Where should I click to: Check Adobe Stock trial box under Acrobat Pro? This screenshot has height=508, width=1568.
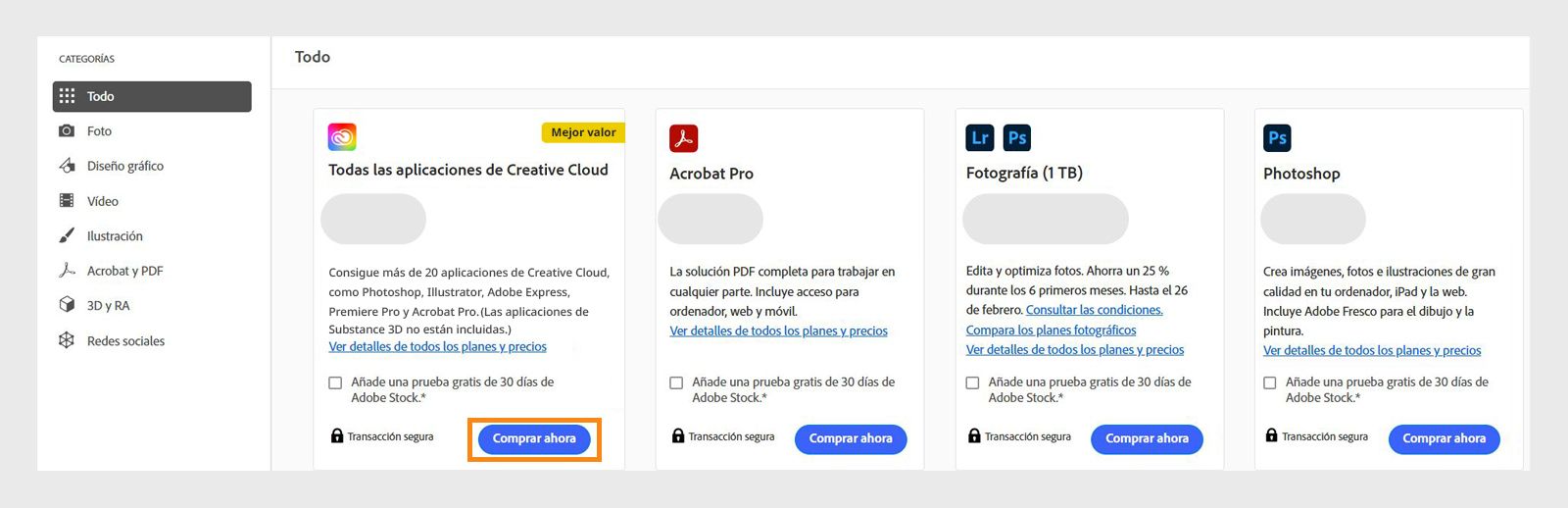pos(676,382)
